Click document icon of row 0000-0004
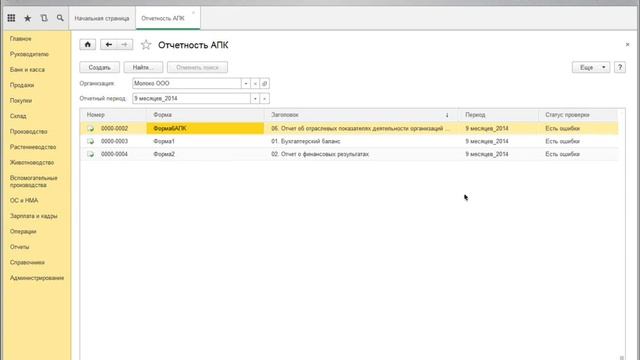 (x=91, y=154)
